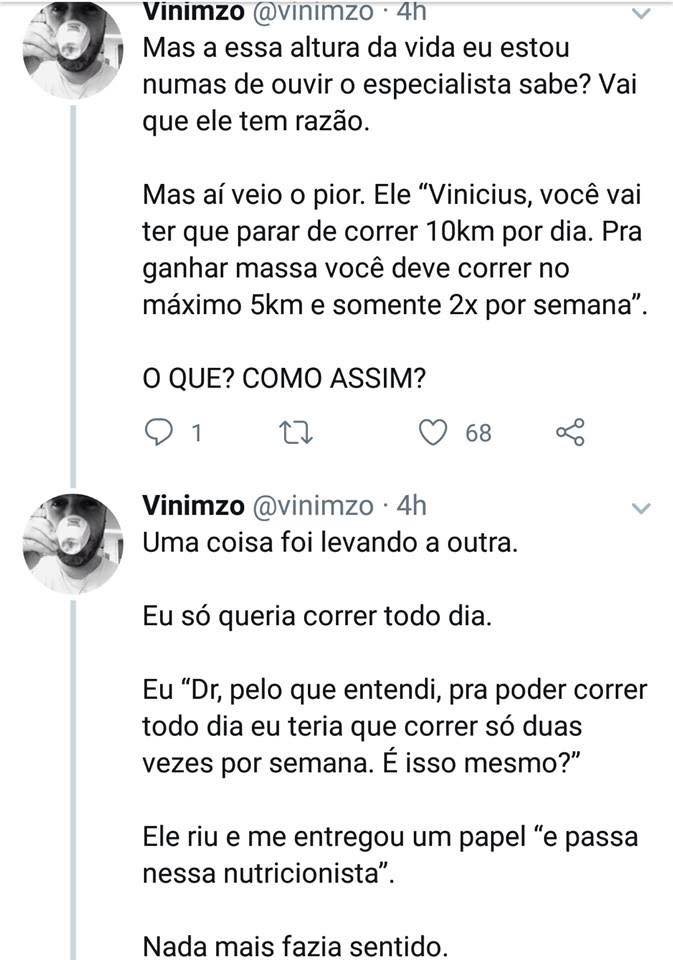Open the top tweet's profile avatar

coord(72,52)
